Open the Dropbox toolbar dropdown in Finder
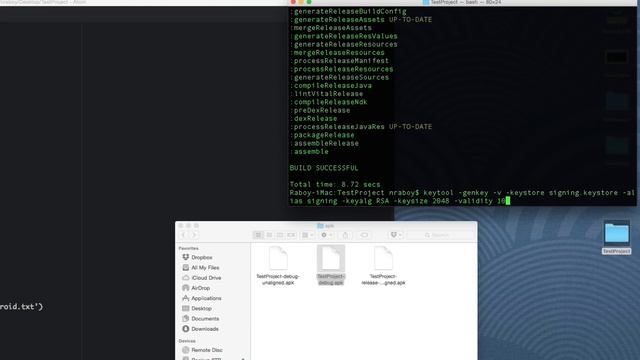This screenshot has height=360, width=640. (x=396, y=235)
